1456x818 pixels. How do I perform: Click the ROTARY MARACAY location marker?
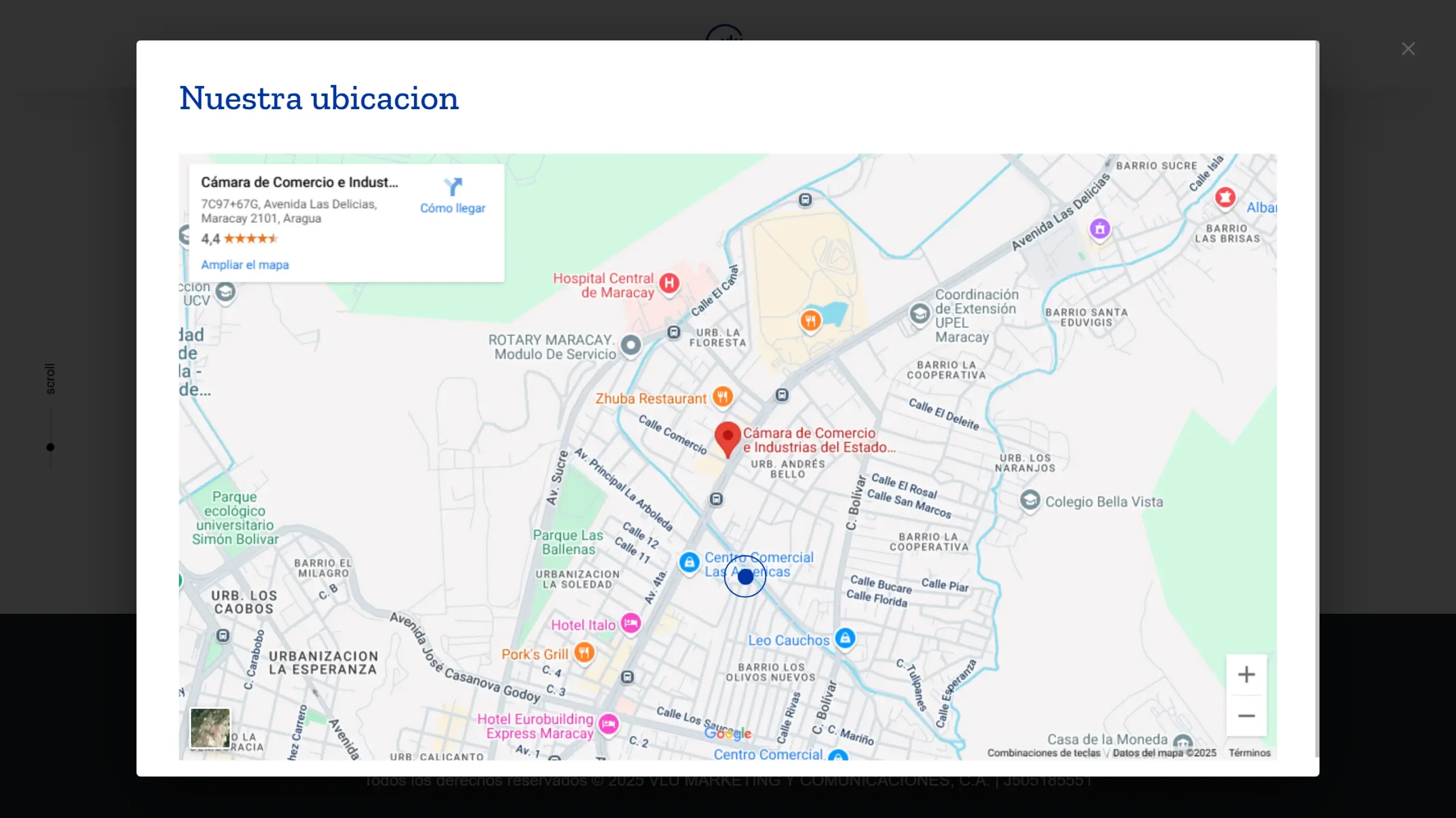click(631, 345)
